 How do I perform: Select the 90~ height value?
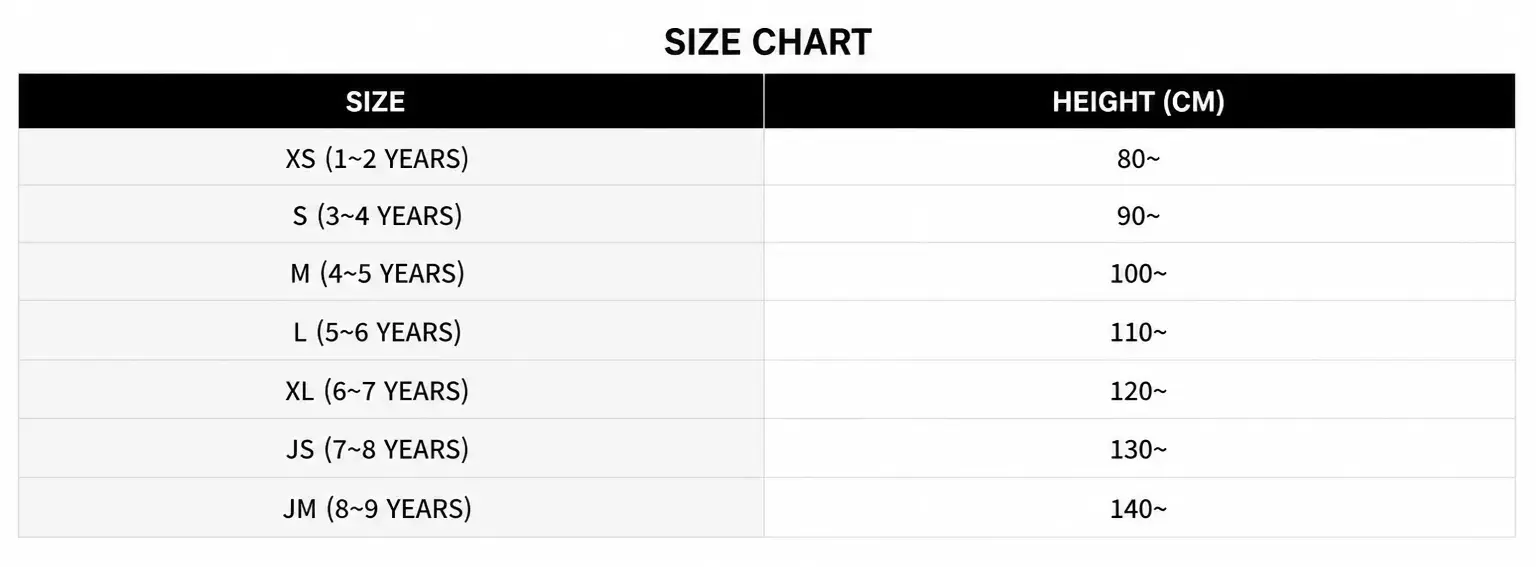click(1138, 216)
